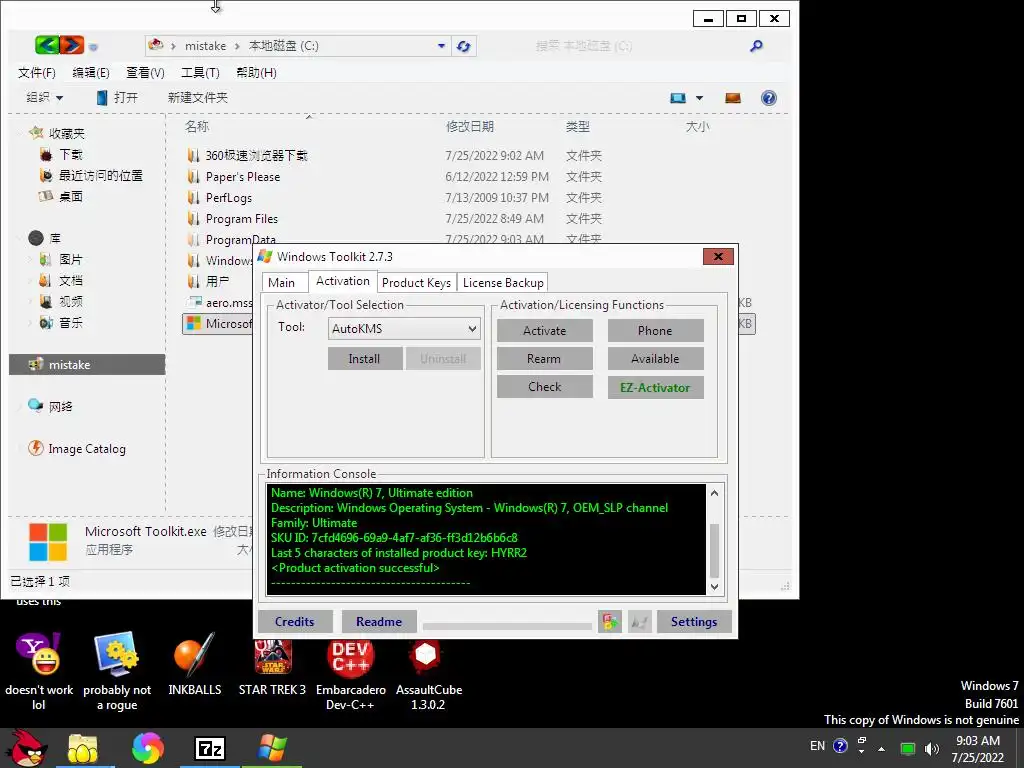Click the volume speaker tray icon

pos(931,748)
